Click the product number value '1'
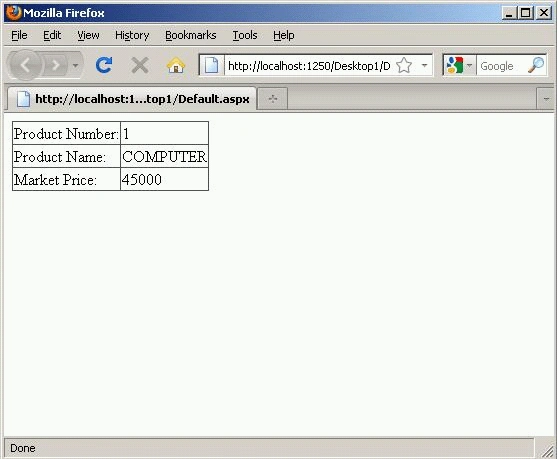This screenshot has width=557, height=459. [126, 134]
